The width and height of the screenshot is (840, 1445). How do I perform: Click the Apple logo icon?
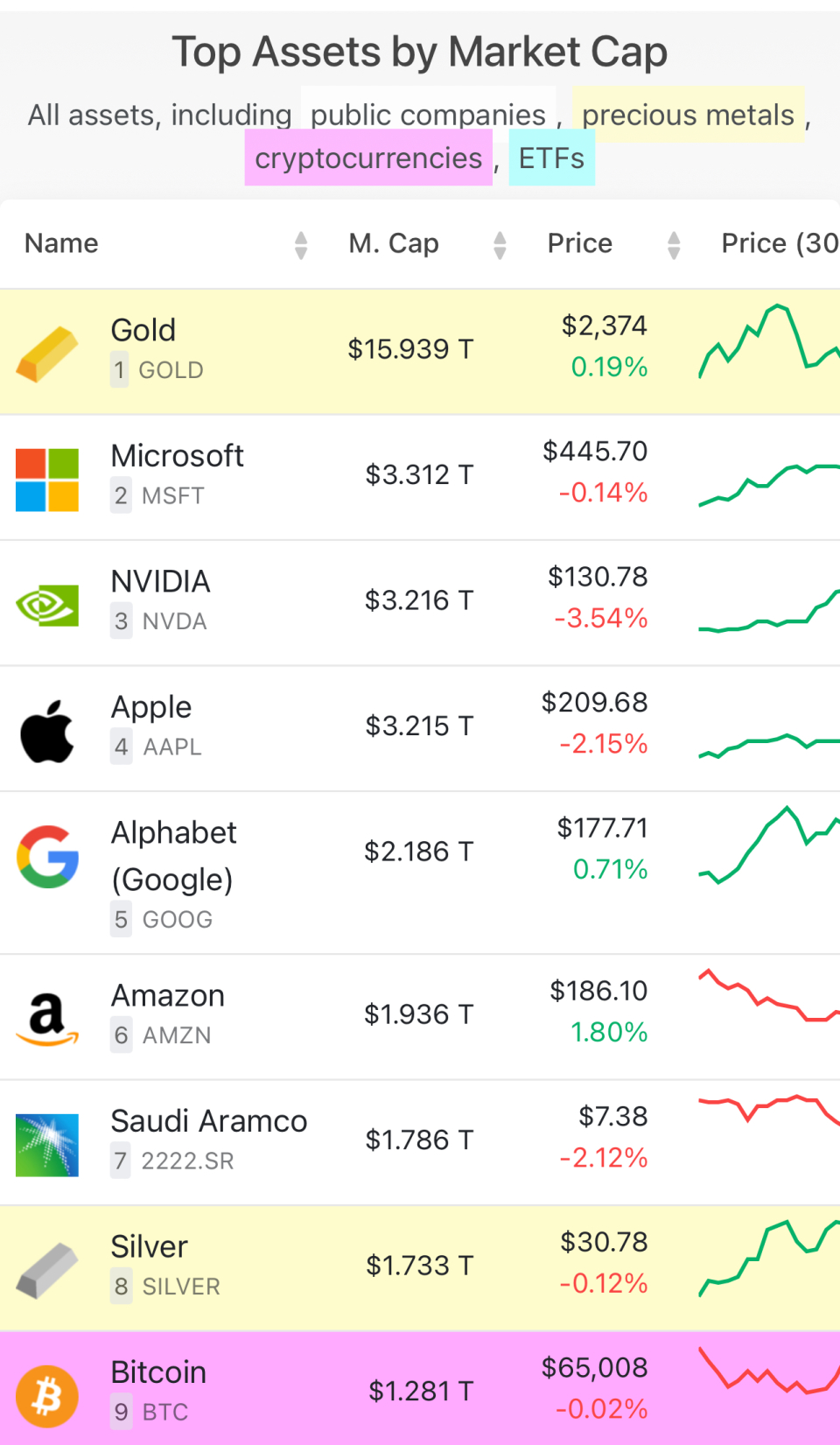coord(47,731)
